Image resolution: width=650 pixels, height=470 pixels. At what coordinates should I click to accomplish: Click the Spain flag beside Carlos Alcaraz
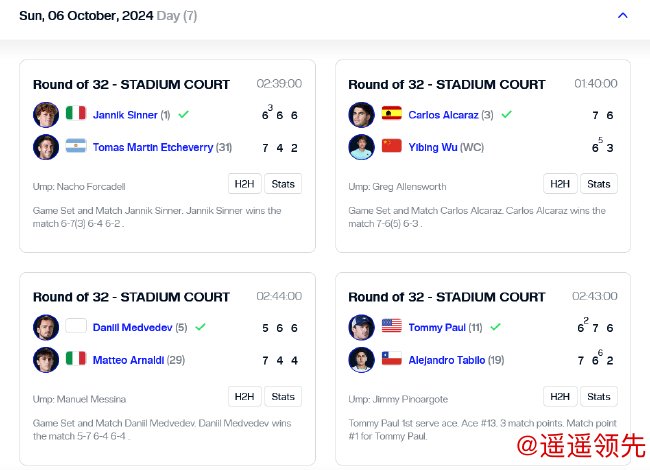pyautogui.click(x=392, y=114)
